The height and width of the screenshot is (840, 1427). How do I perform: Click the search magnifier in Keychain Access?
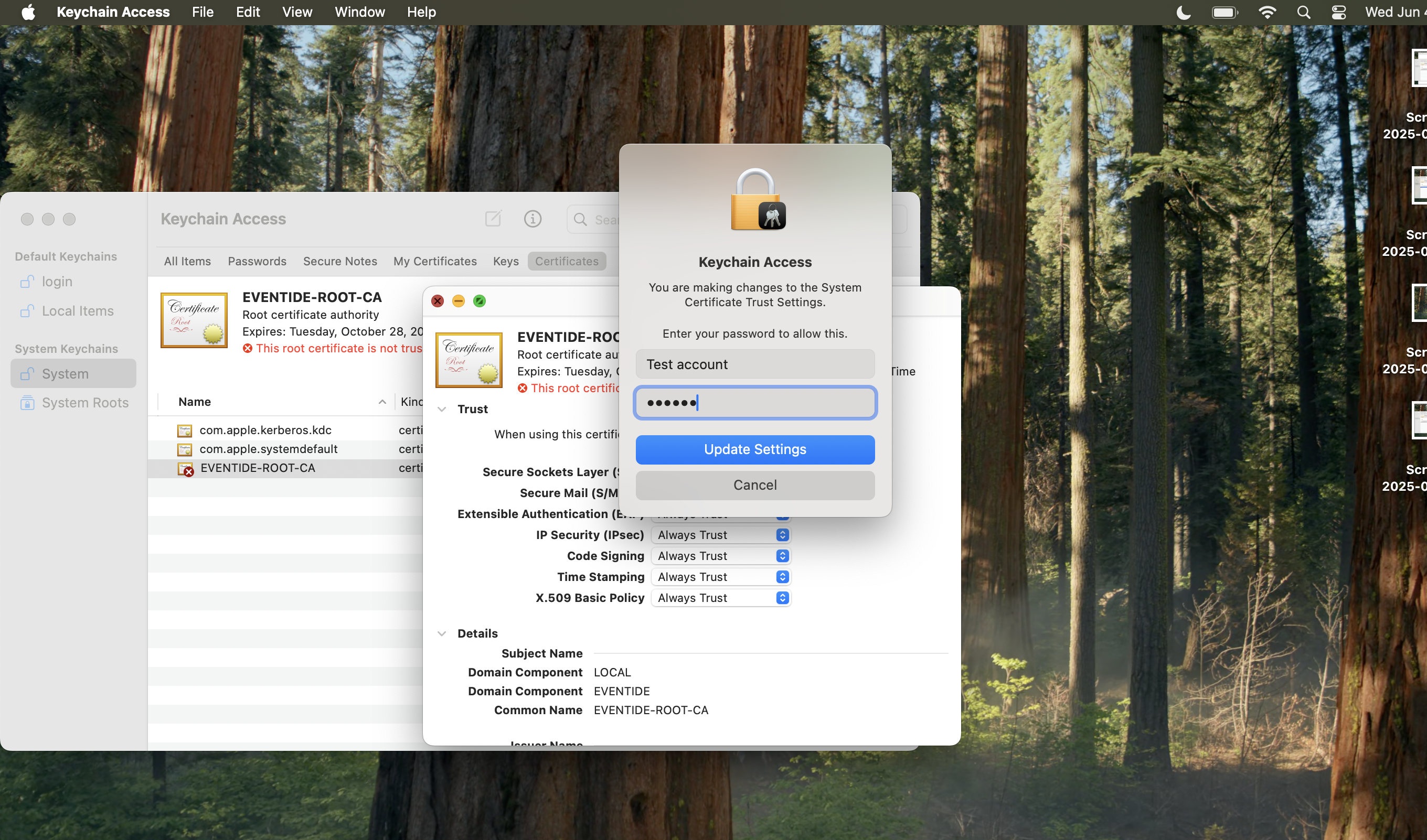580,220
